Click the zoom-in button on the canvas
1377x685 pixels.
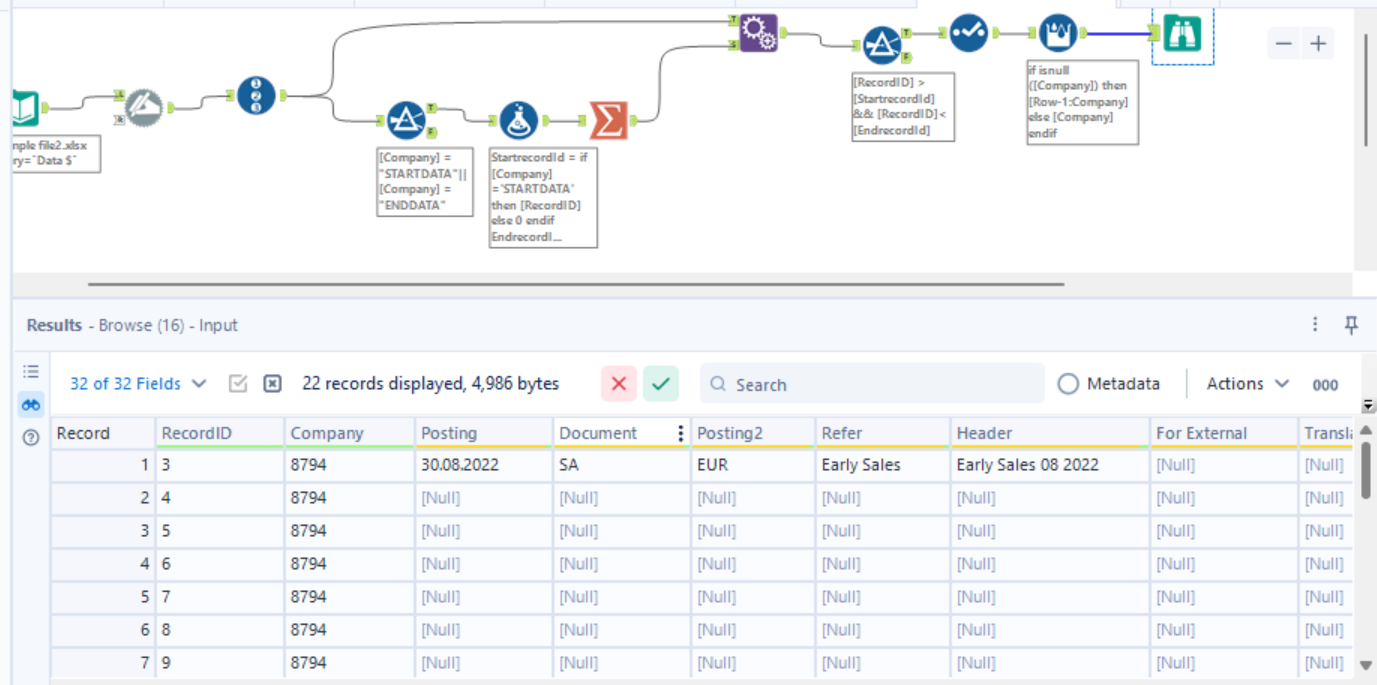pyautogui.click(x=1318, y=43)
